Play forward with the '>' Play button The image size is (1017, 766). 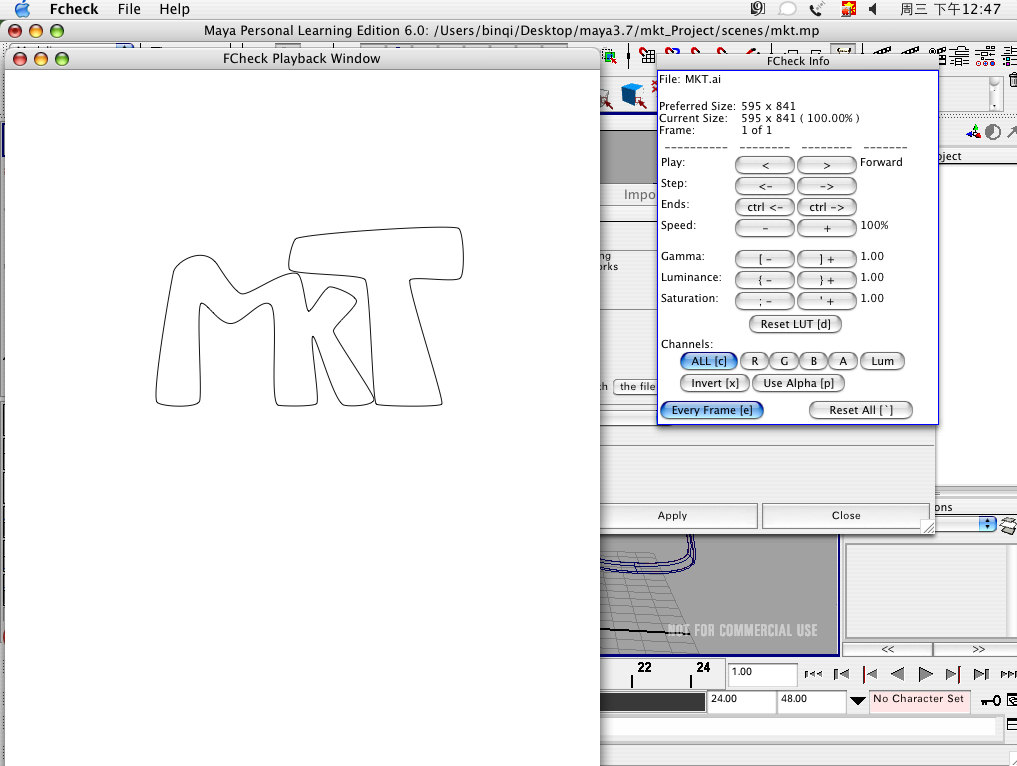(x=826, y=165)
